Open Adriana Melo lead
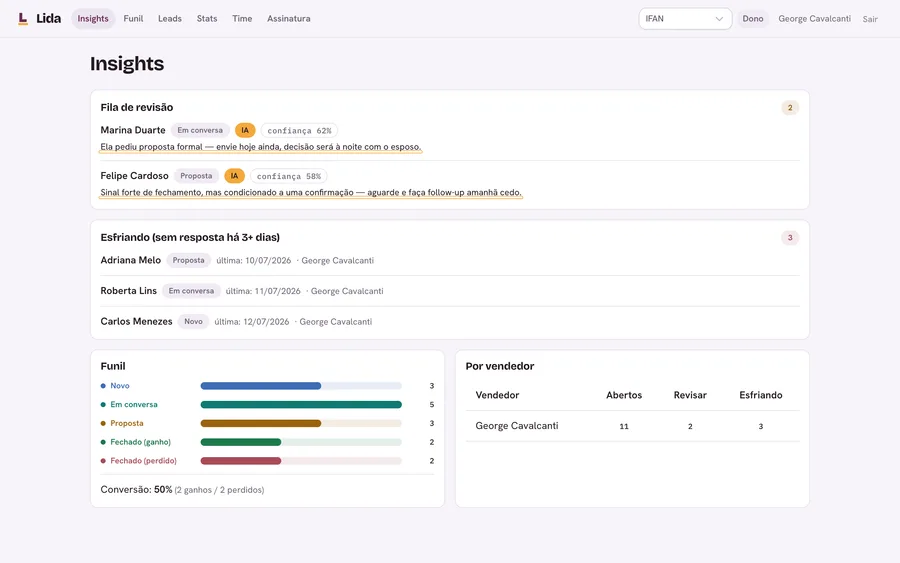Image resolution: width=900 pixels, height=563 pixels. pyautogui.click(x=130, y=260)
